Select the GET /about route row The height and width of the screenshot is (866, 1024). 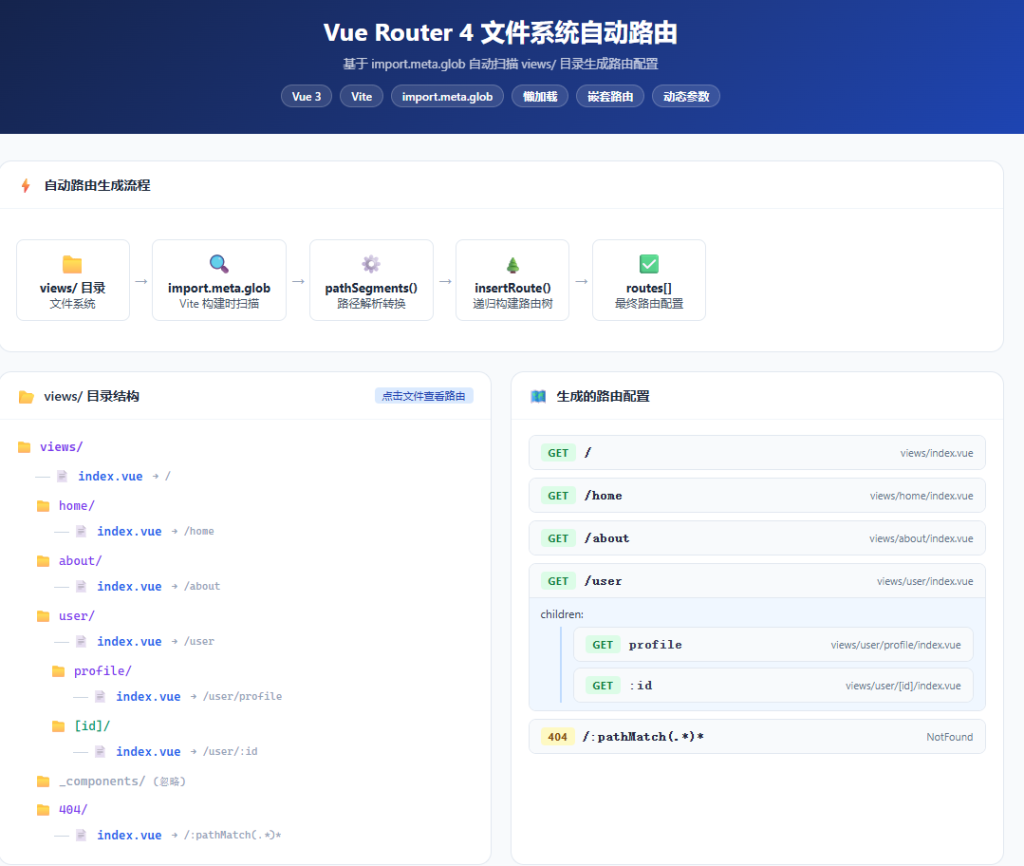[757, 538]
